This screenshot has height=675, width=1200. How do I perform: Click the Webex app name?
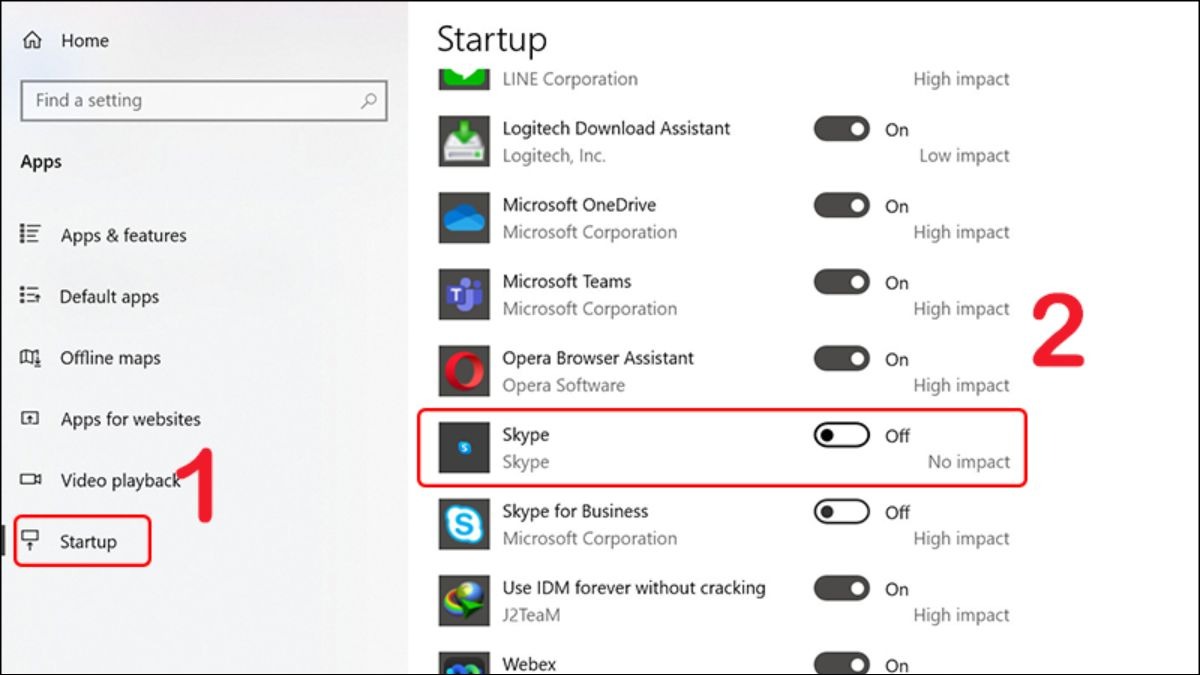[529, 664]
